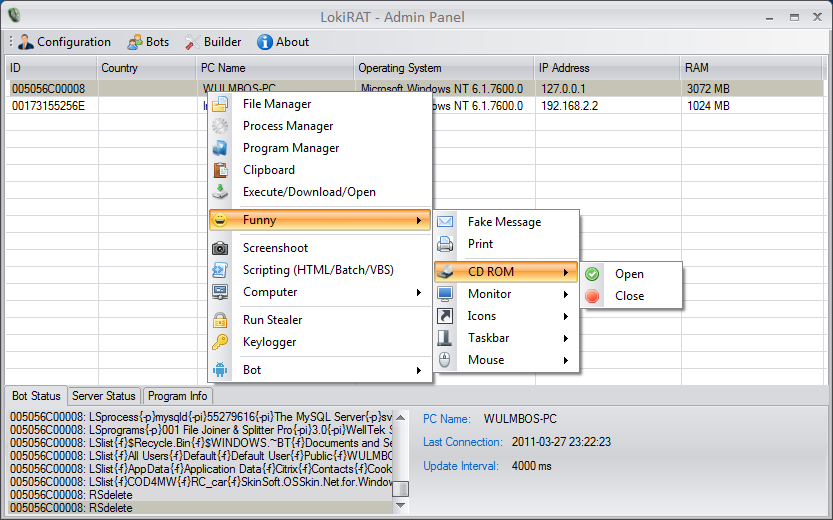Expand the CD ROM submenu arrow
The width and height of the screenshot is (833, 520).
click(566, 272)
